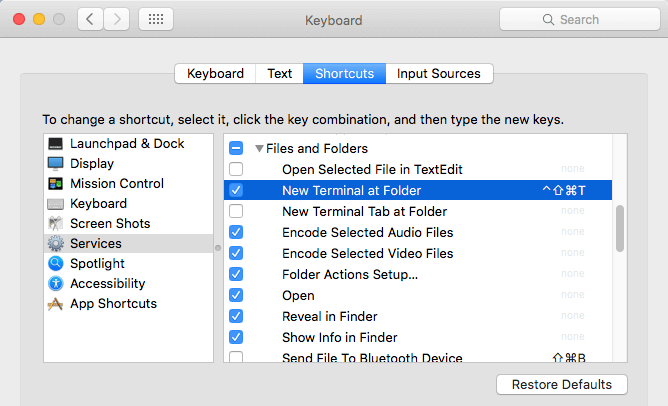Switch to the Input Sources tab
This screenshot has width=668, height=406.
[439, 74]
